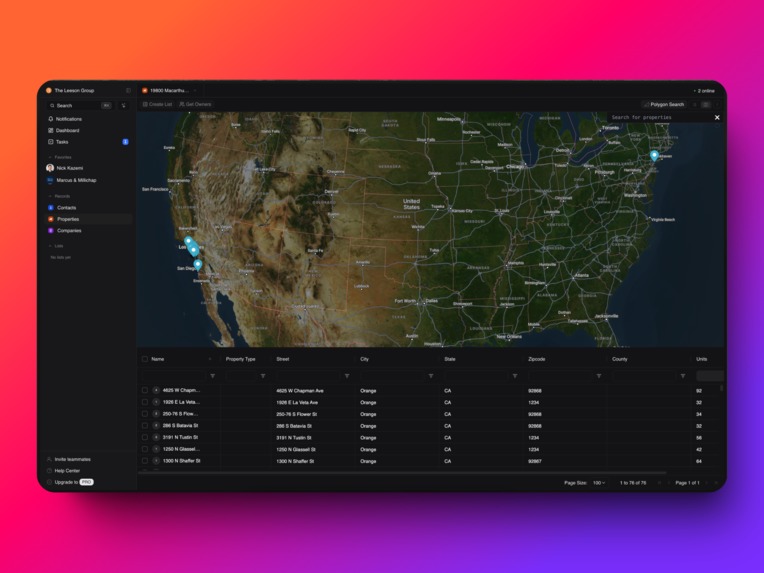Open the Property Type column filter icon

pyautogui.click(x=263, y=376)
